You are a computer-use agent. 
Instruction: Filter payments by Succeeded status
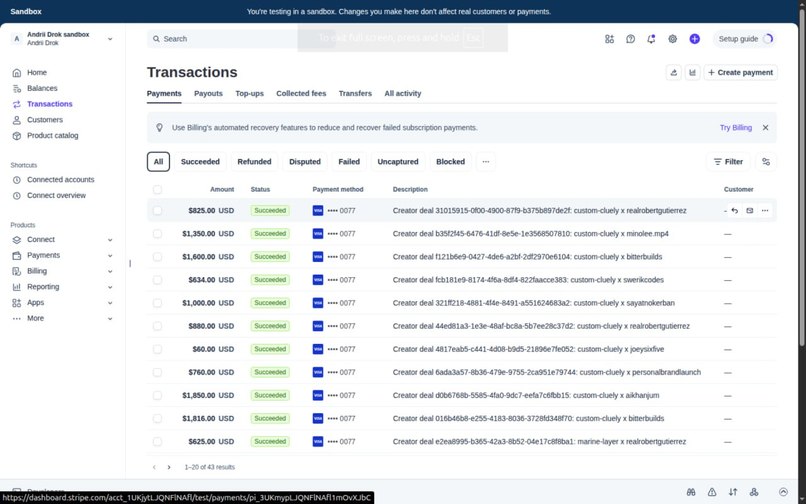200,161
